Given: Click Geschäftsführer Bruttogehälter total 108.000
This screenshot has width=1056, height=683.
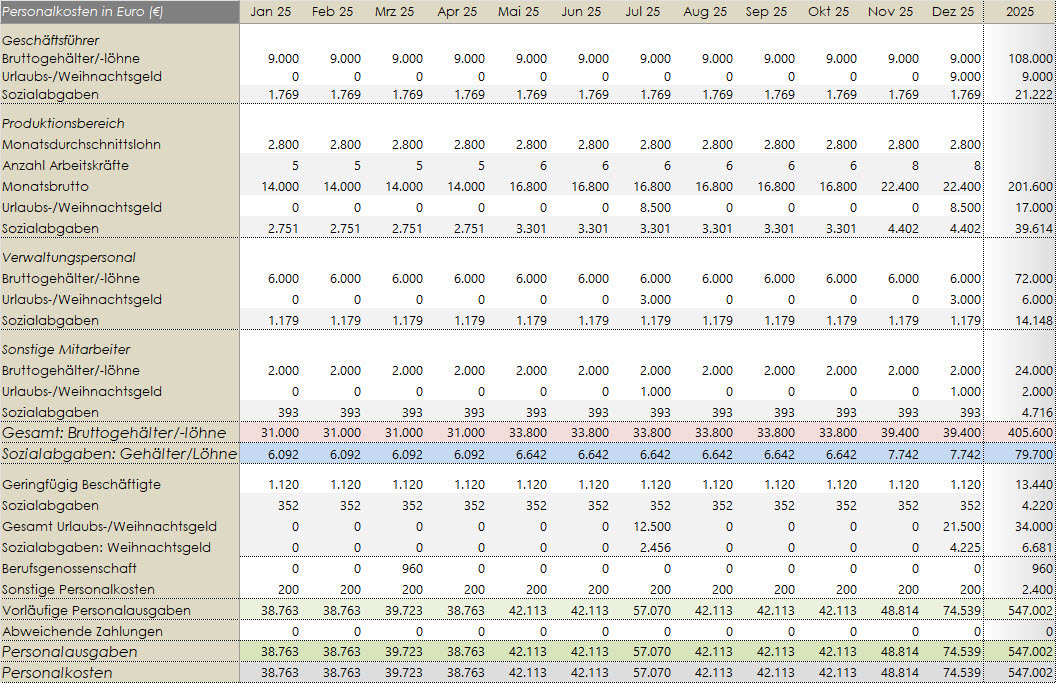Looking at the screenshot, I should click(x=1030, y=59).
